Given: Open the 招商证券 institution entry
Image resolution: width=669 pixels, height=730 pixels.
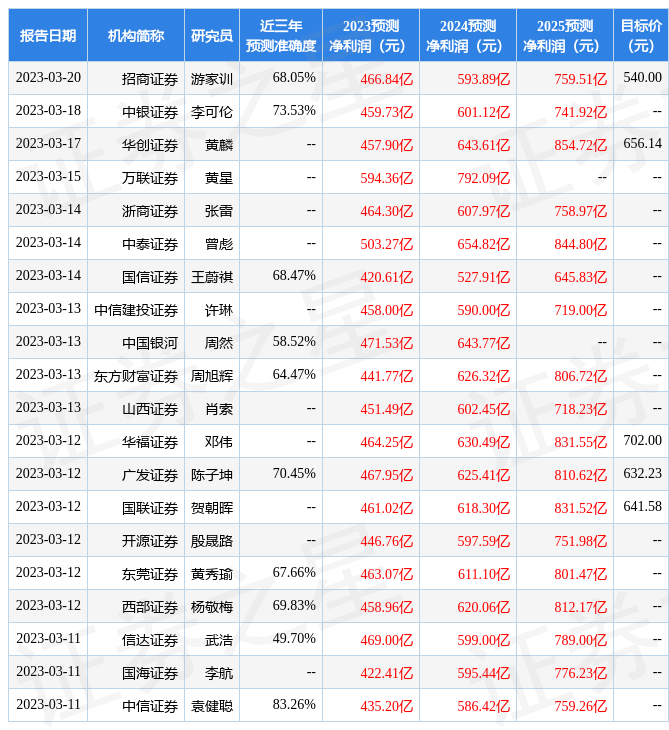Looking at the screenshot, I should click(x=150, y=78).
